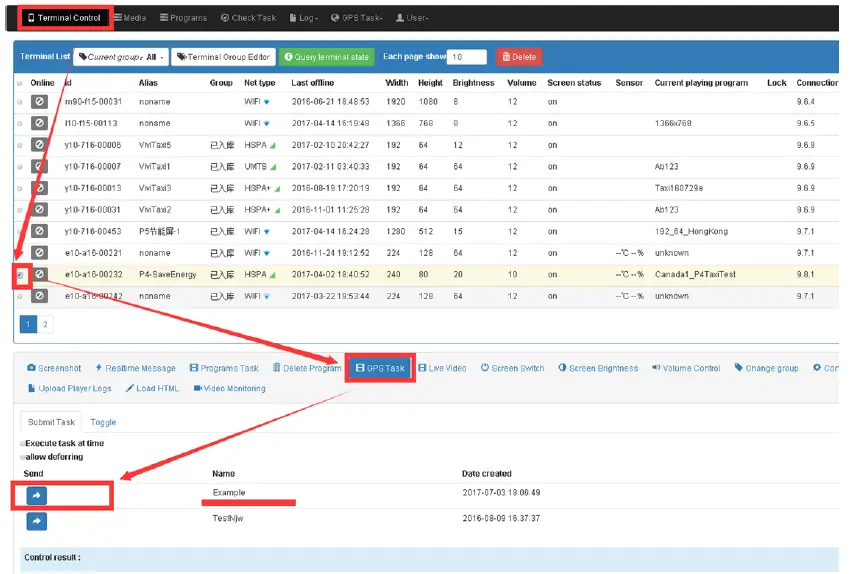Enable Execute task at time option
Screen dimensions: 850x574
[x=23, y=443]
